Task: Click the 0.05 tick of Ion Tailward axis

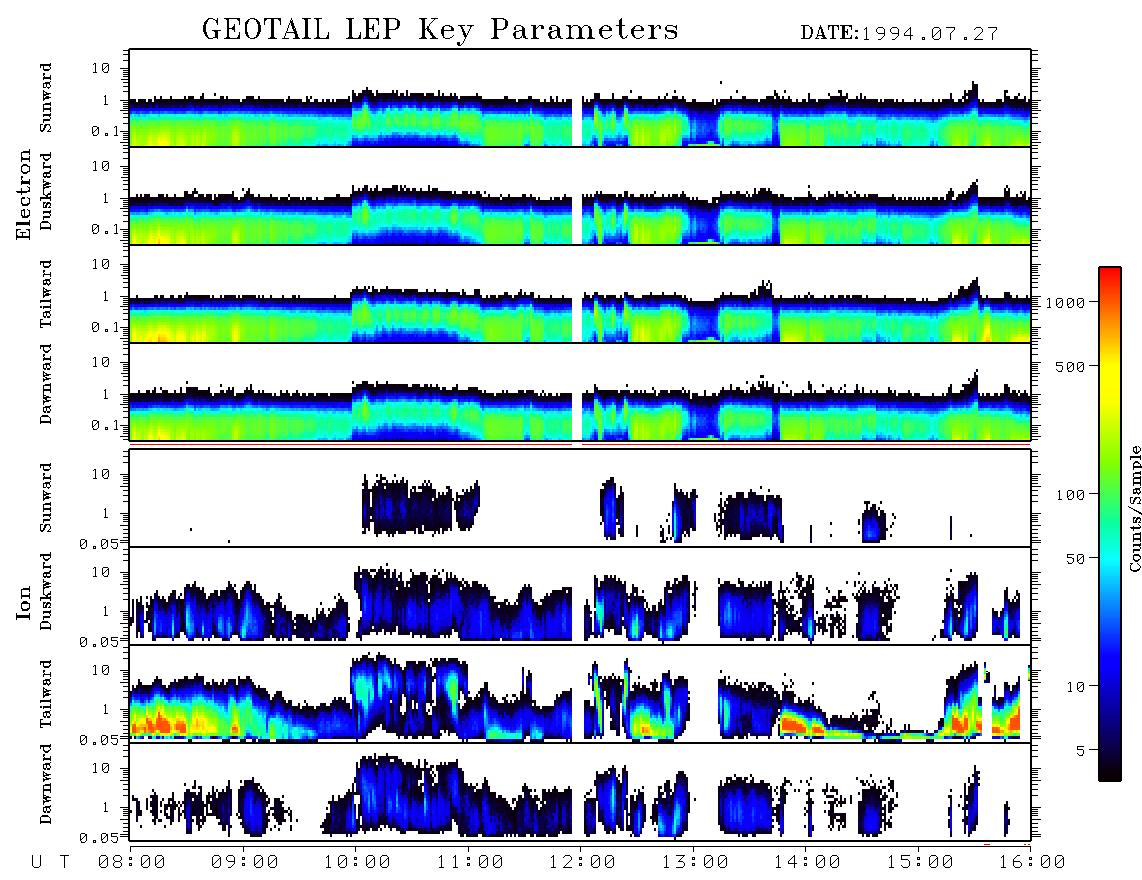Action: (x=98, y=739)
